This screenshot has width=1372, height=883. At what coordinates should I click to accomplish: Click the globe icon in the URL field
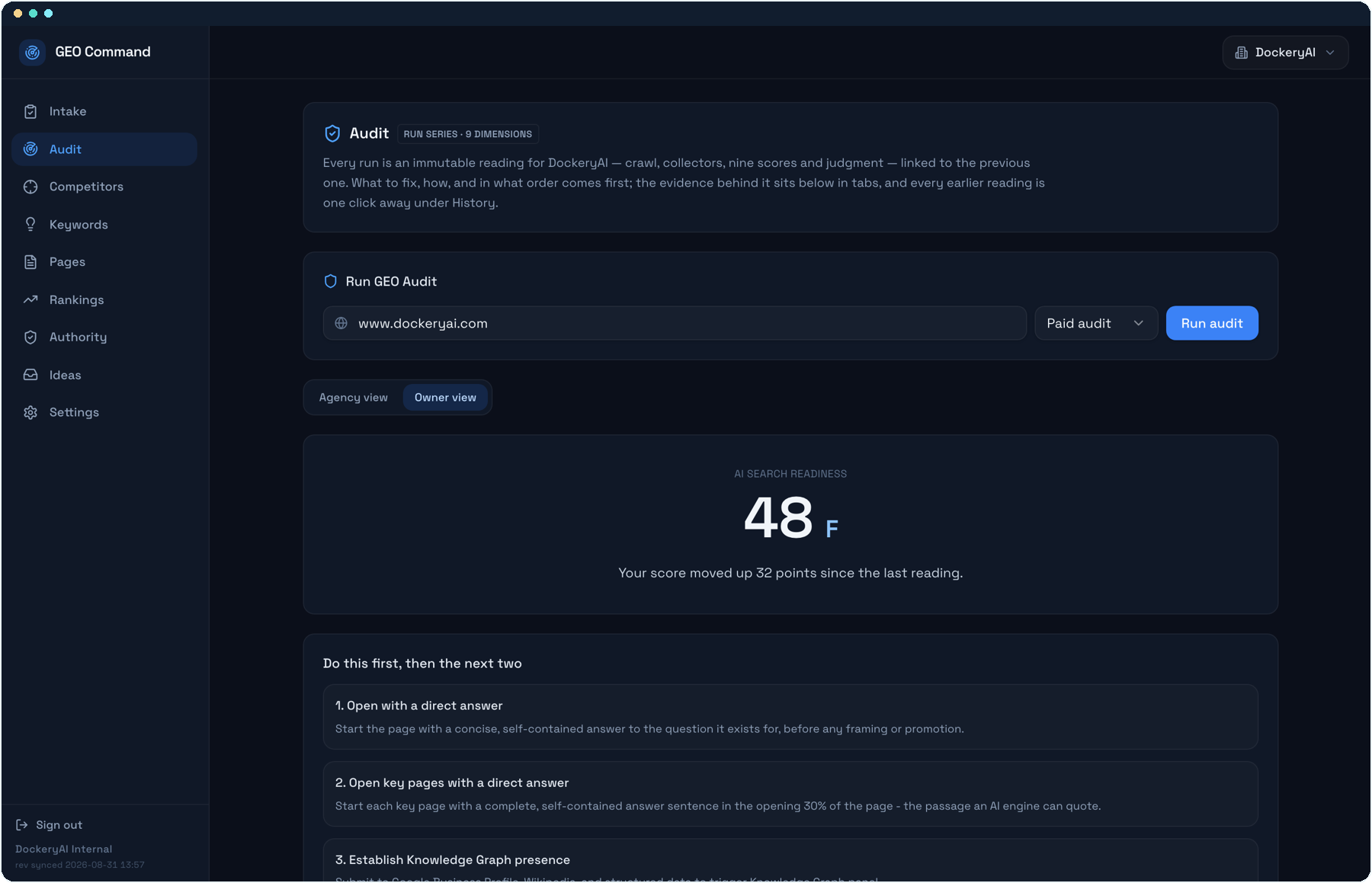point(341,323)
